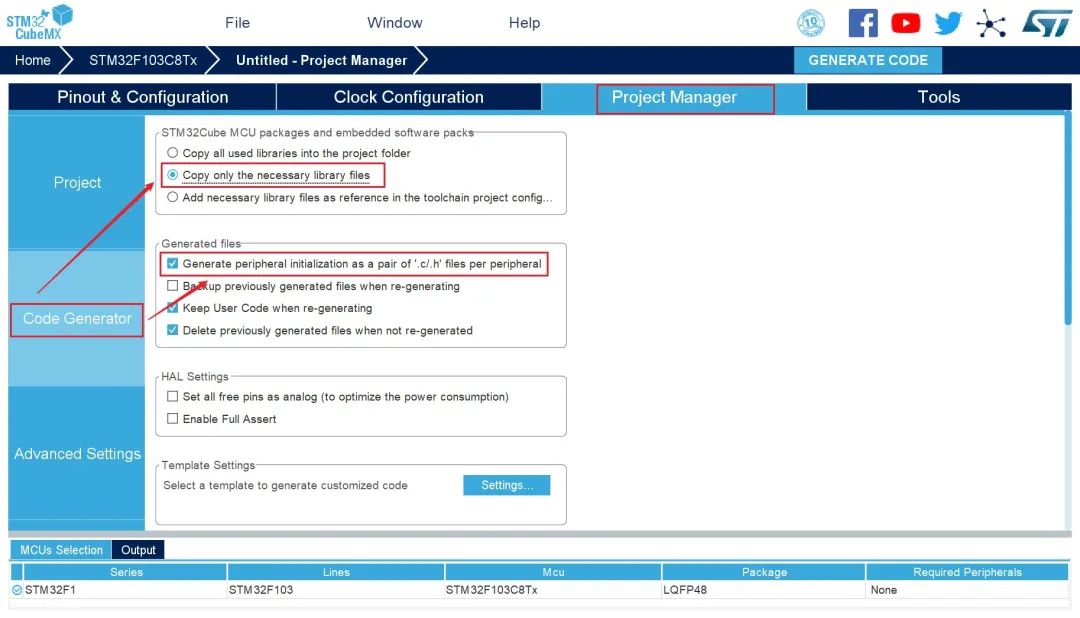The width and height of the screenshot is (1080, 618).
Task: Switch to Project Manager tab
Action: (674, 97)
